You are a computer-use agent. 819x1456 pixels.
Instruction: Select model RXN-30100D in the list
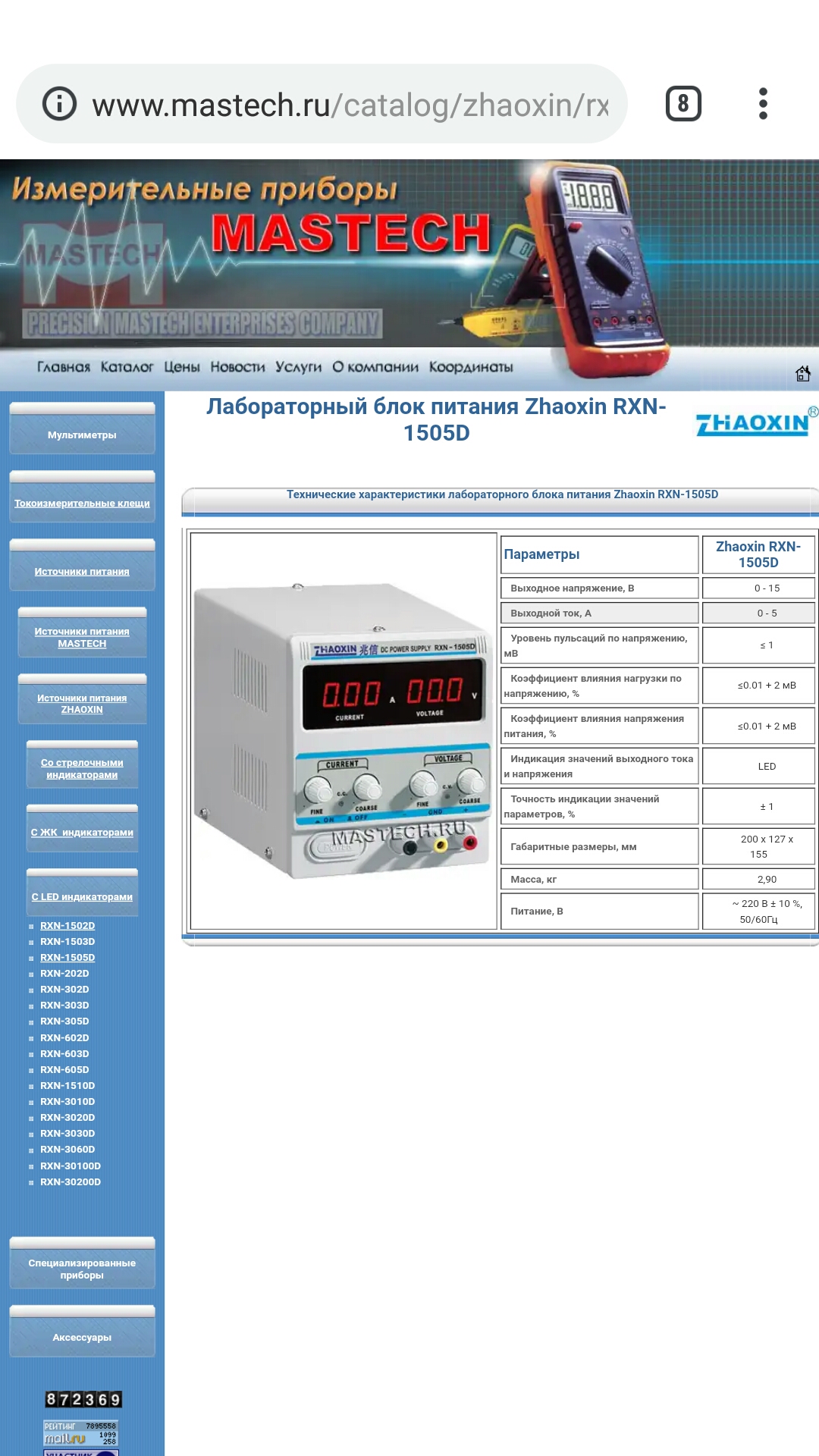tap(71, 1166)
